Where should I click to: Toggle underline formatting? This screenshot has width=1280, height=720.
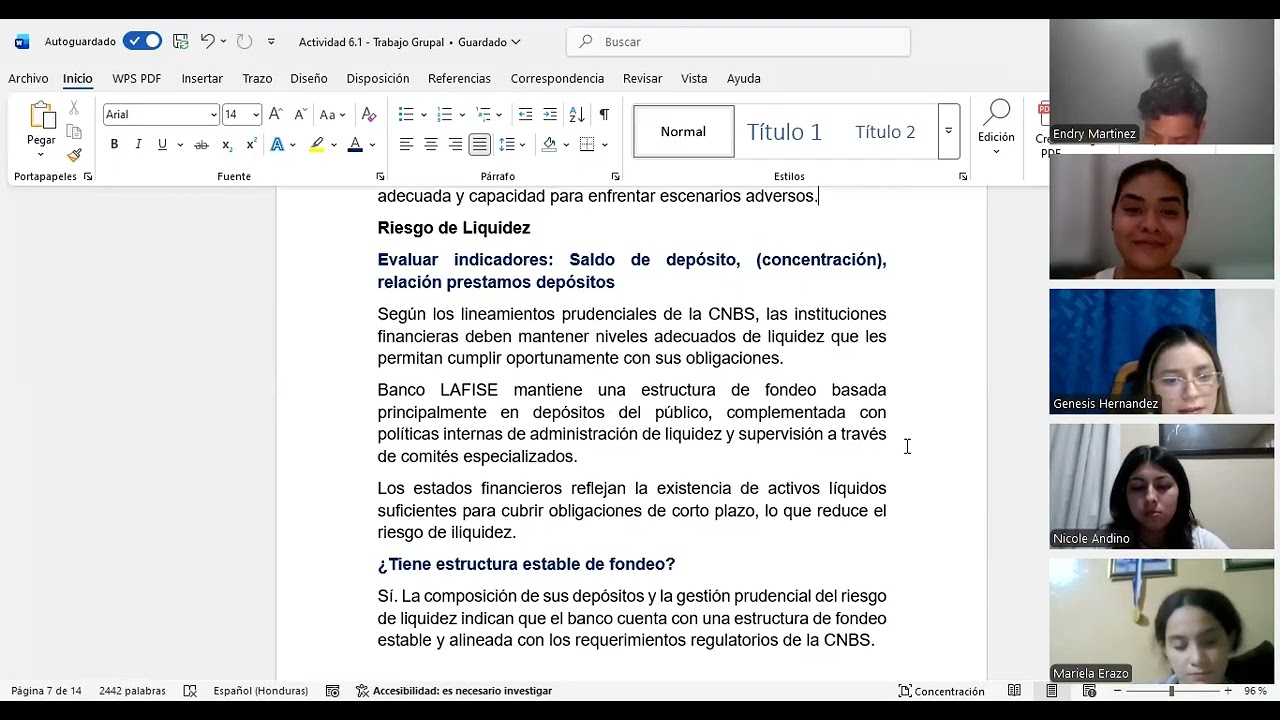[162, 145]
